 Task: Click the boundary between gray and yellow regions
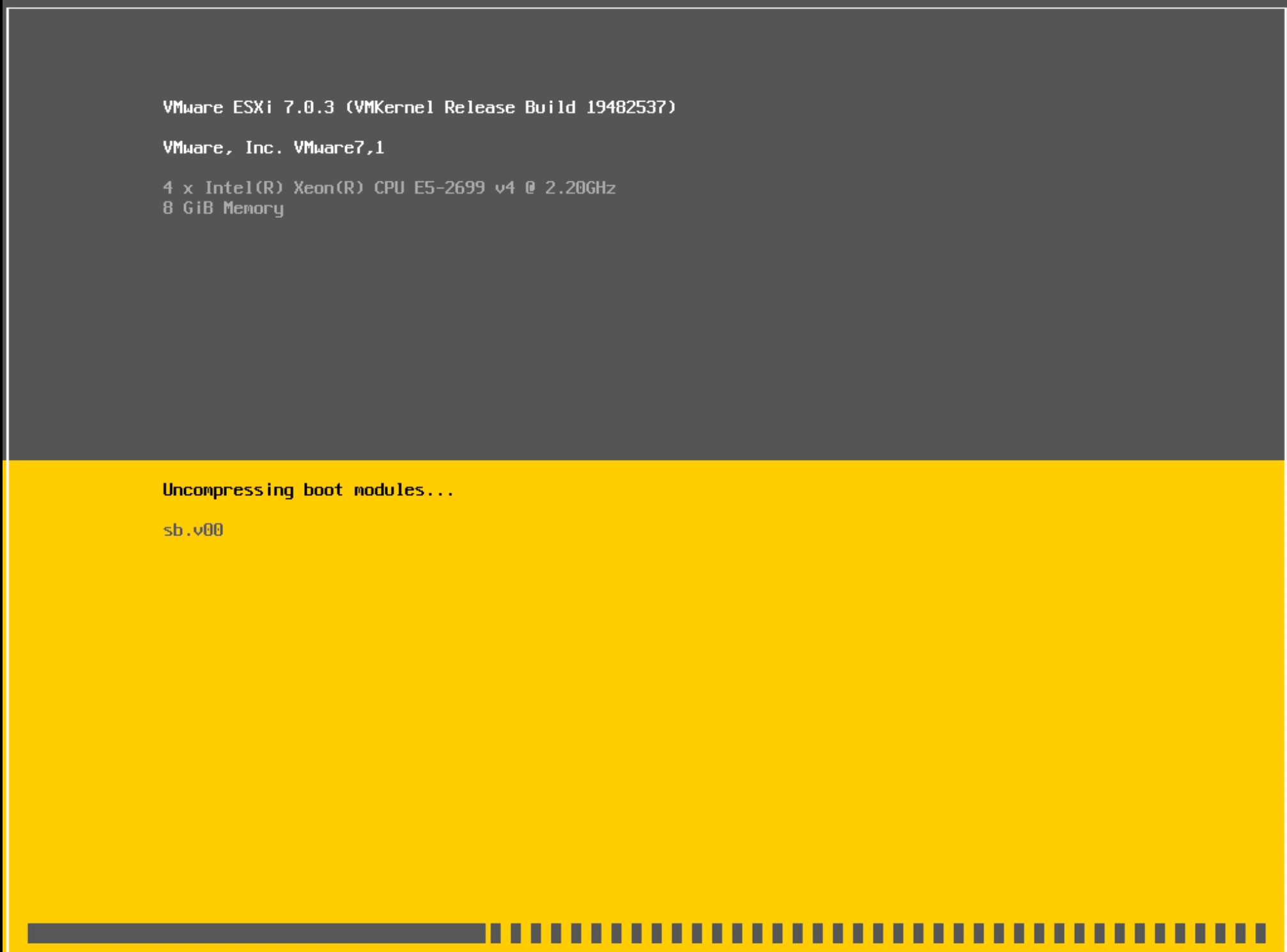(639, 459)
